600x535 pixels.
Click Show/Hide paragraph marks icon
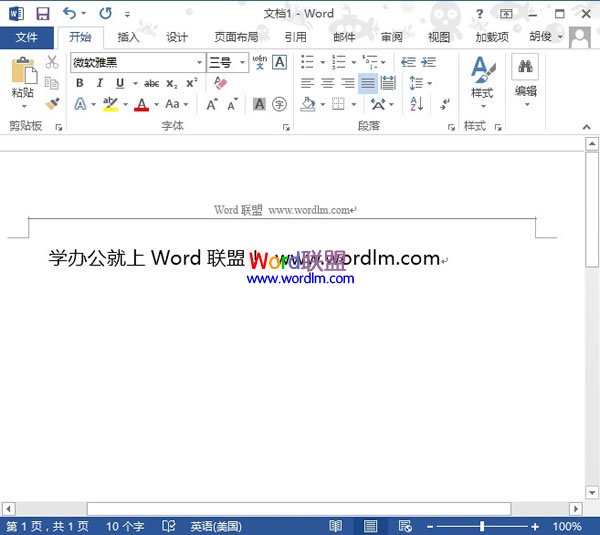click(445, 104)
